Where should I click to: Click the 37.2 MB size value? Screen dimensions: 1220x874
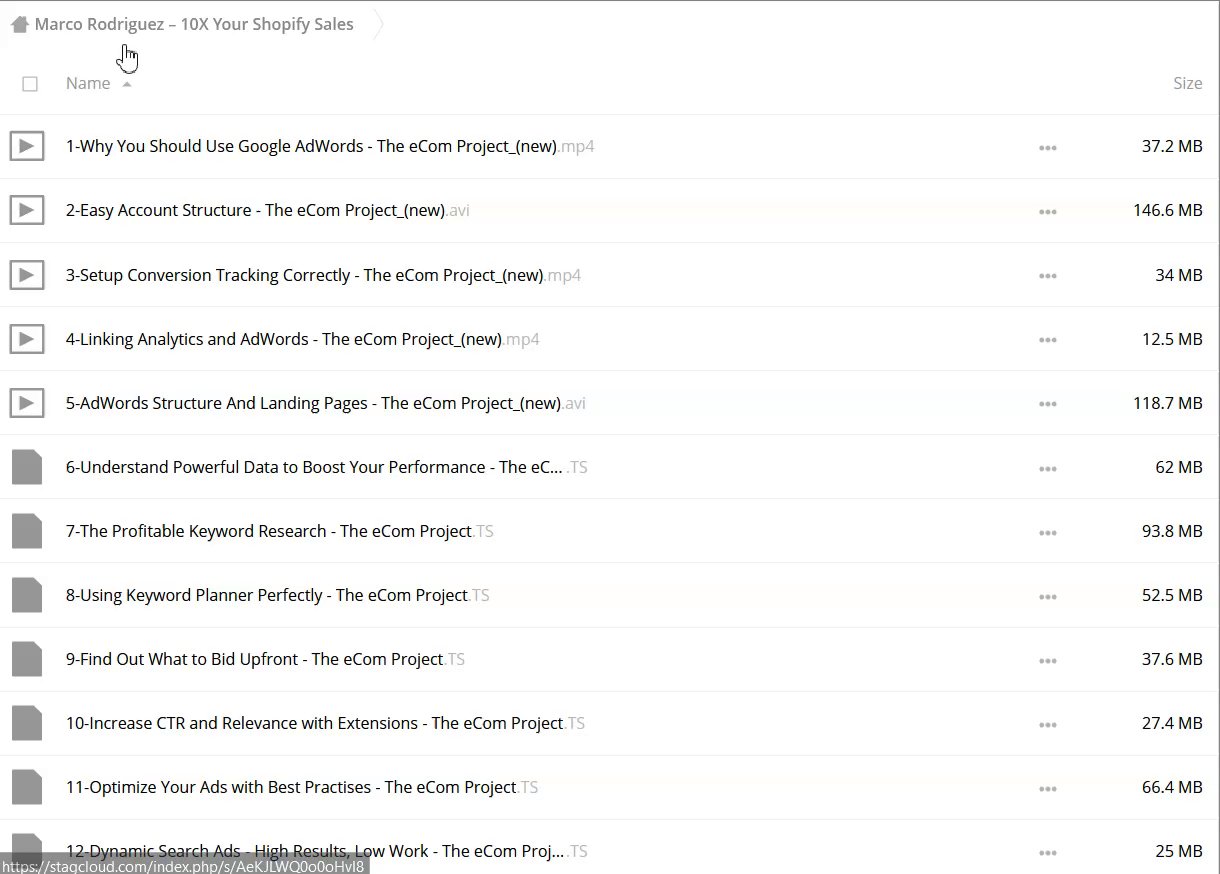[x=1172, y=146]
